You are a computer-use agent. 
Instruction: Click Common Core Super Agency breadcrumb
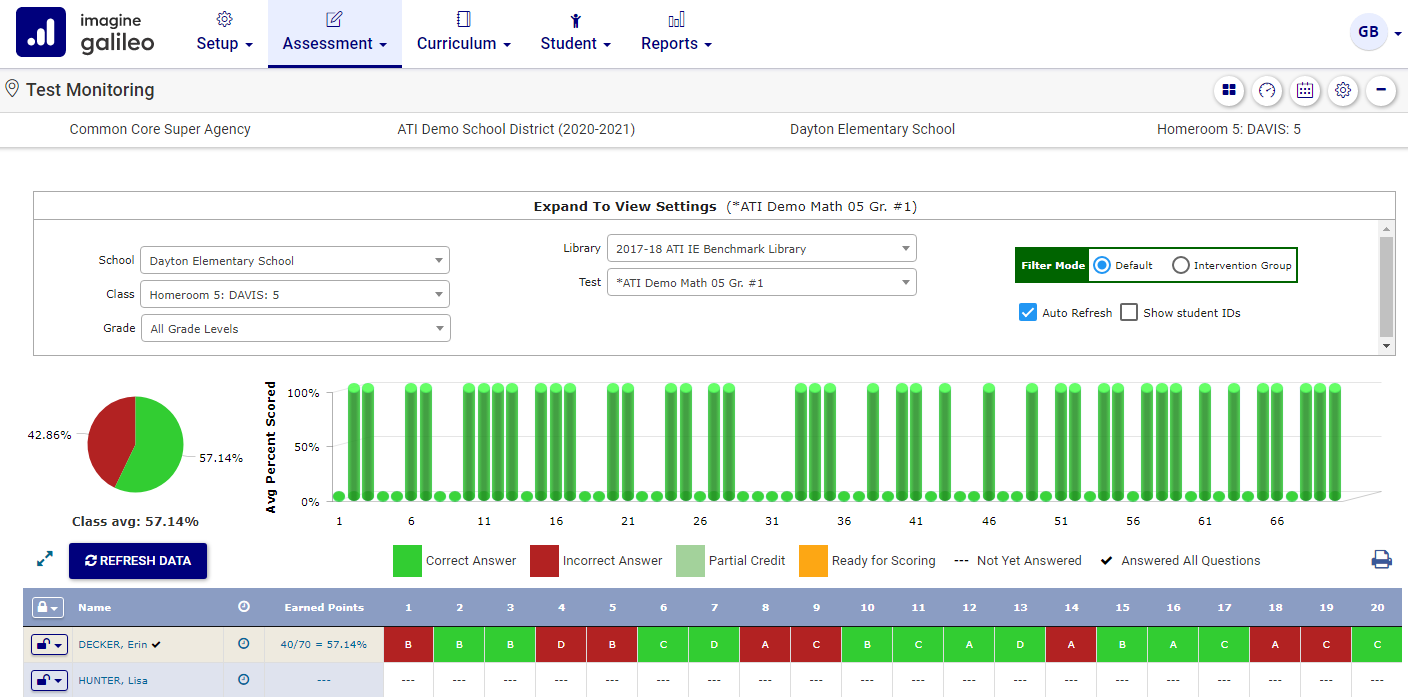coord(160,129)
